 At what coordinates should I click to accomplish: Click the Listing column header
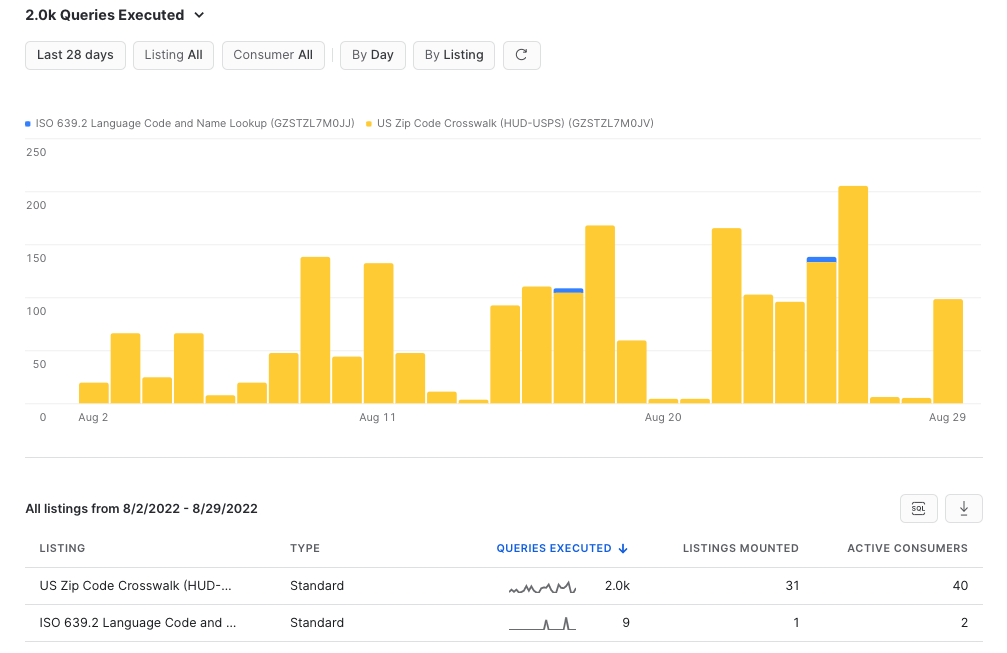(62, 548)
